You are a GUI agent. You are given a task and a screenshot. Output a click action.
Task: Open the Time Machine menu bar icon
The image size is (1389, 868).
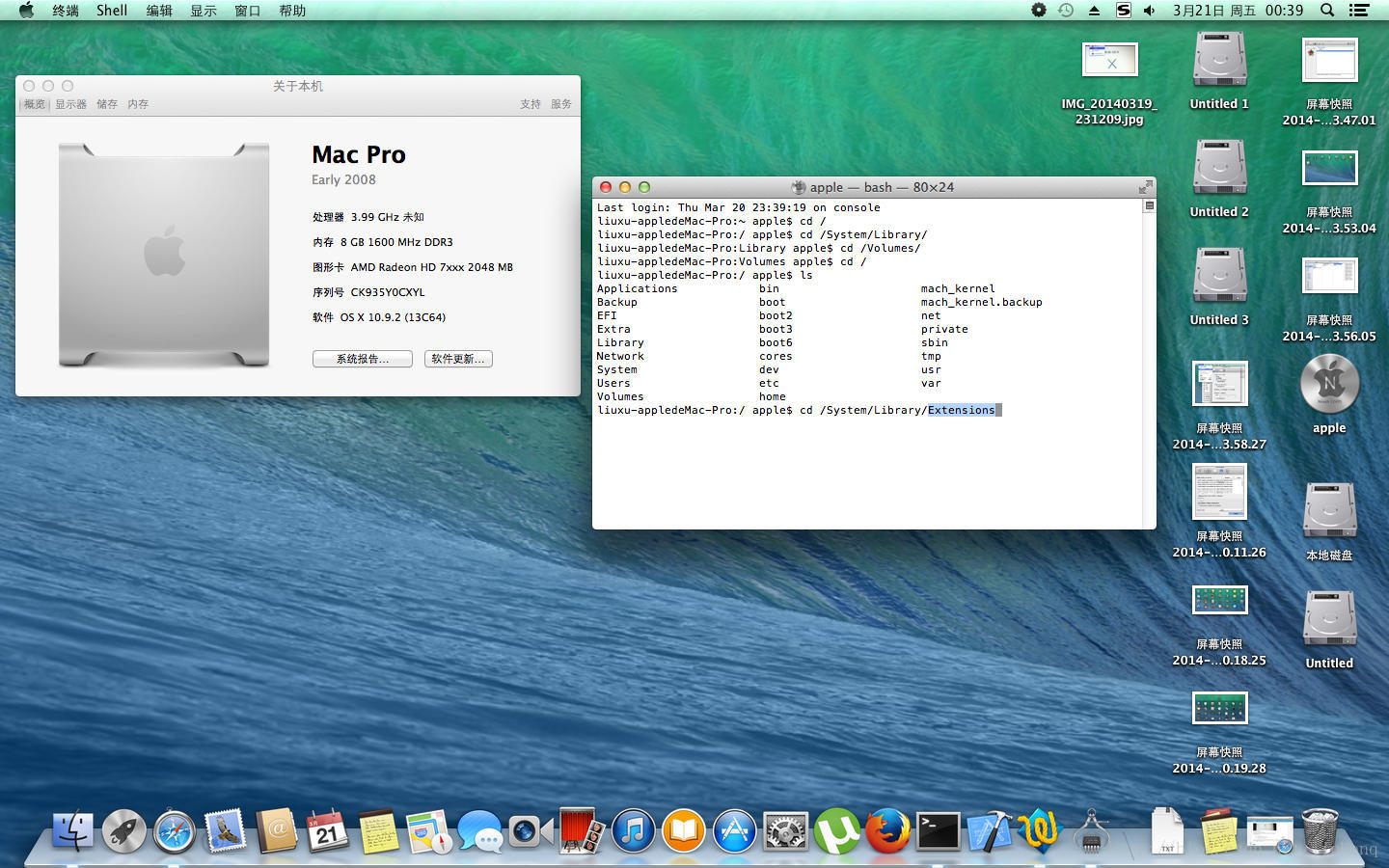pyautogui.click(x=1066, y=11)
